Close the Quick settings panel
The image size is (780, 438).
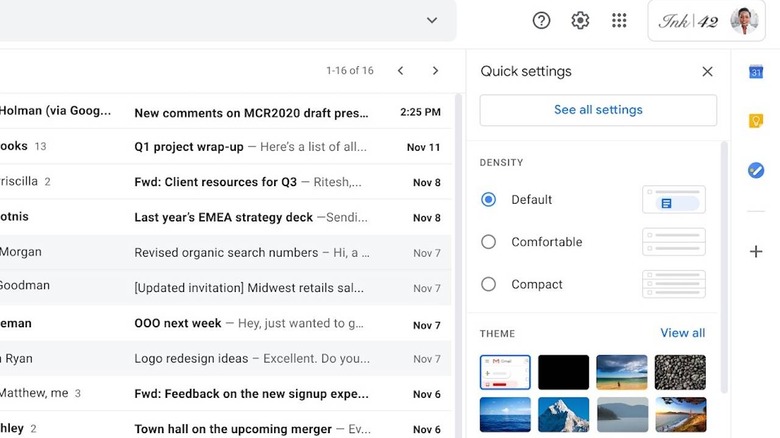pyautogui.click(x=707, y=72)
